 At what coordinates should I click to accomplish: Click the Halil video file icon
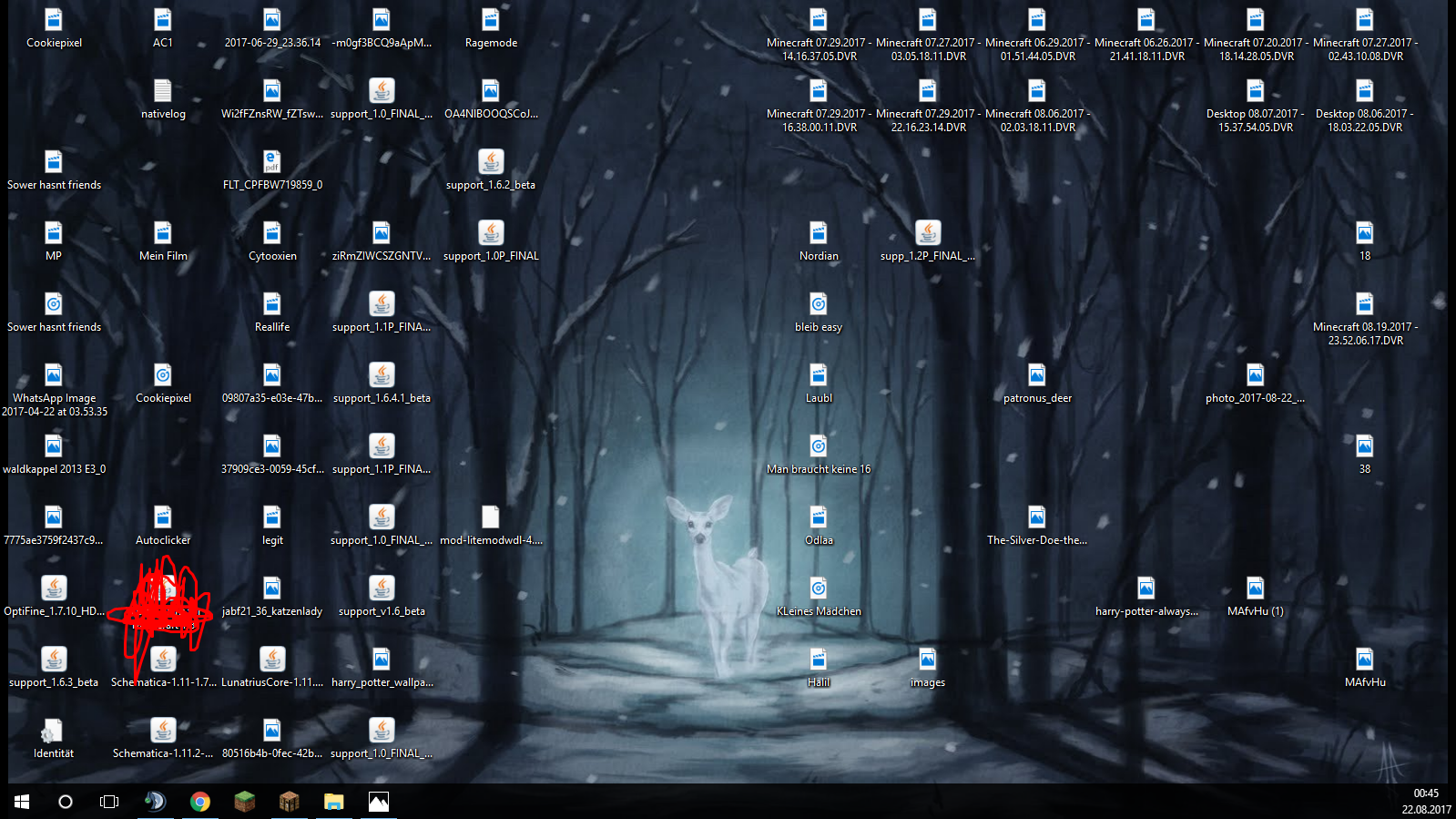[819, 660]
